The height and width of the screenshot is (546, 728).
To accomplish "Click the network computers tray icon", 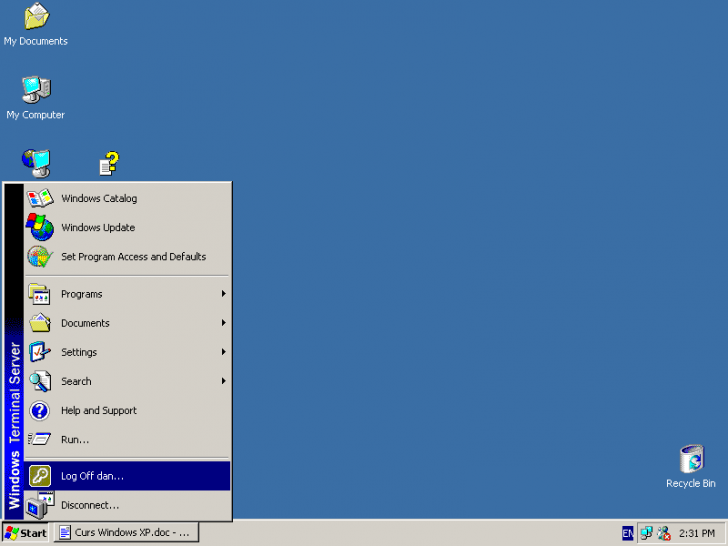I will point(646,533).
